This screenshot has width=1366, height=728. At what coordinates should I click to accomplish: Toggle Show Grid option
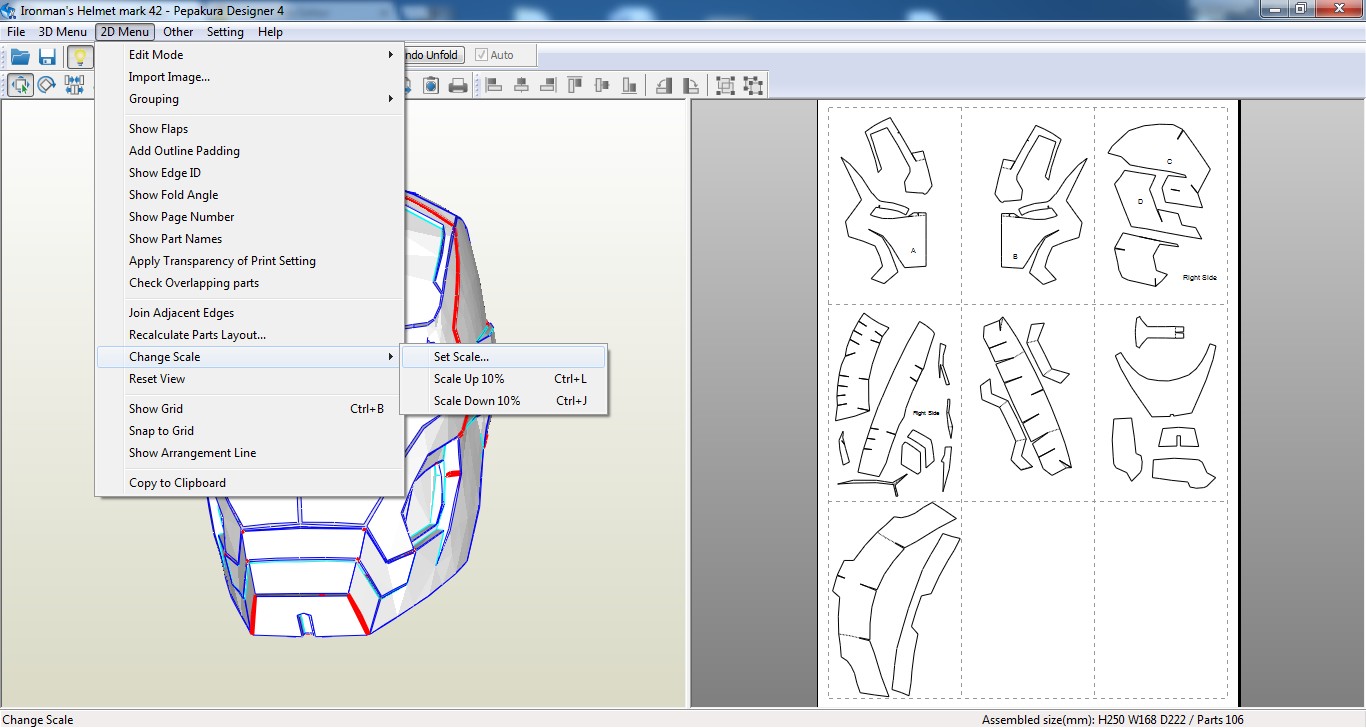pos(250,409)
